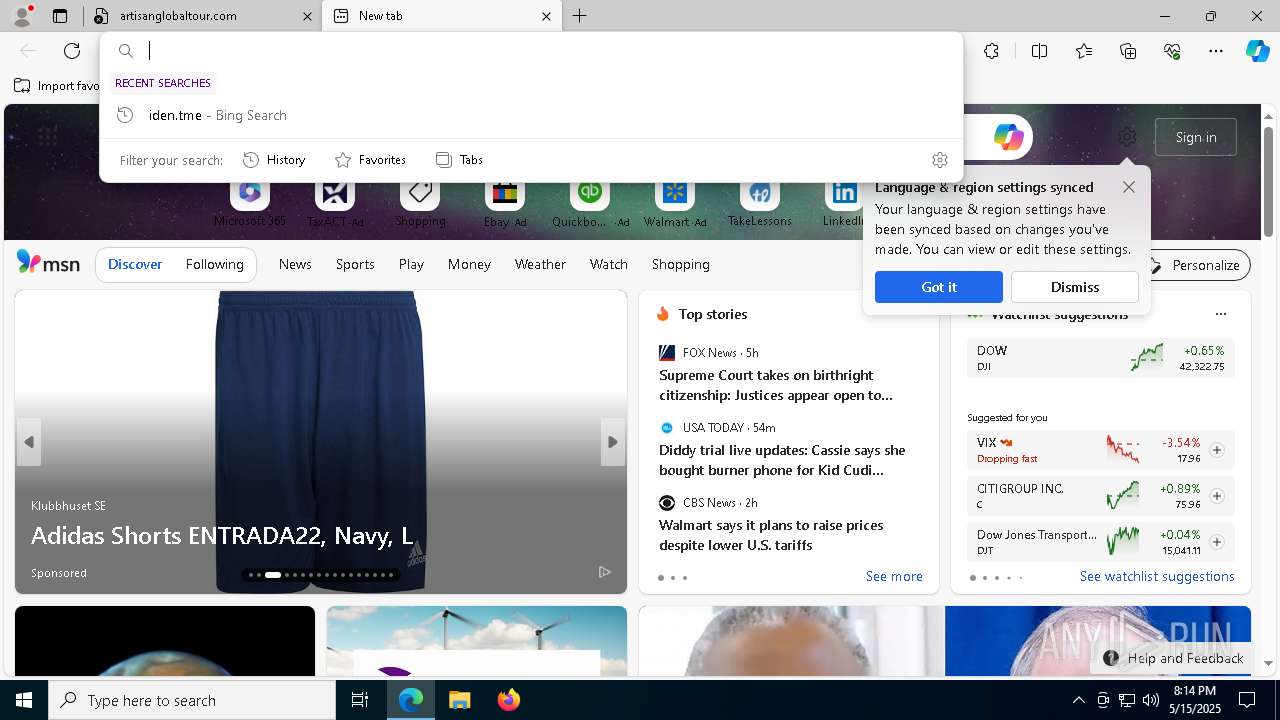Open the DOW index row

[1100, 358]
